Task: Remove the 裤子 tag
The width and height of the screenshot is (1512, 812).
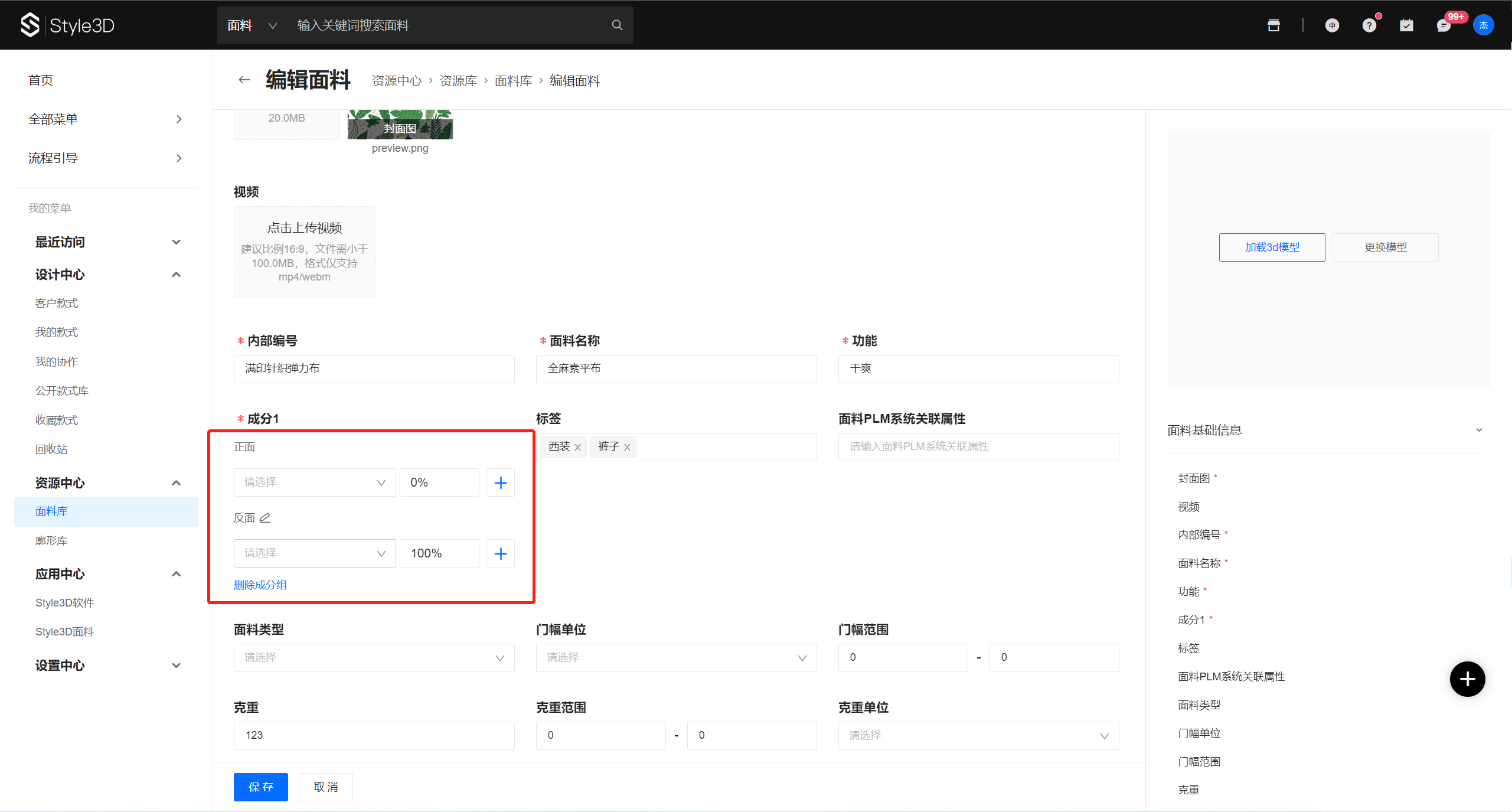Action: coord(628,448)
